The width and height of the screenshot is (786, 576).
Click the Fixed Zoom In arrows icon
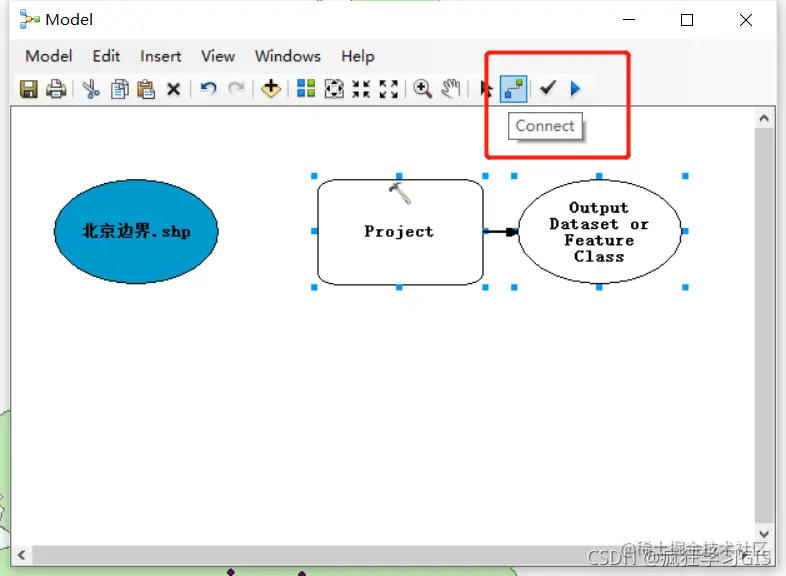(x=361, y=89)
